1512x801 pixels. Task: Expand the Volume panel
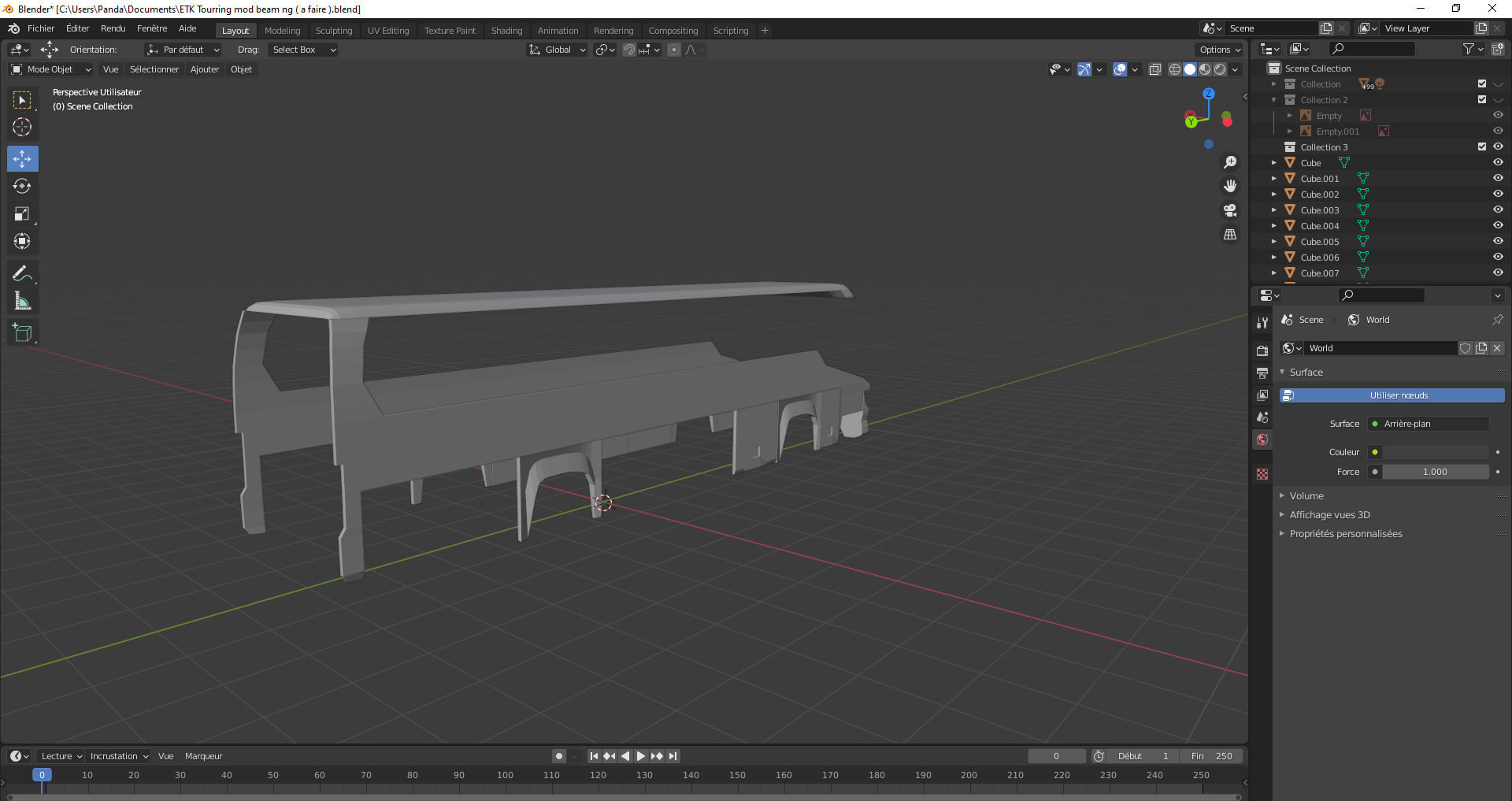click(x=1306, y=495)
